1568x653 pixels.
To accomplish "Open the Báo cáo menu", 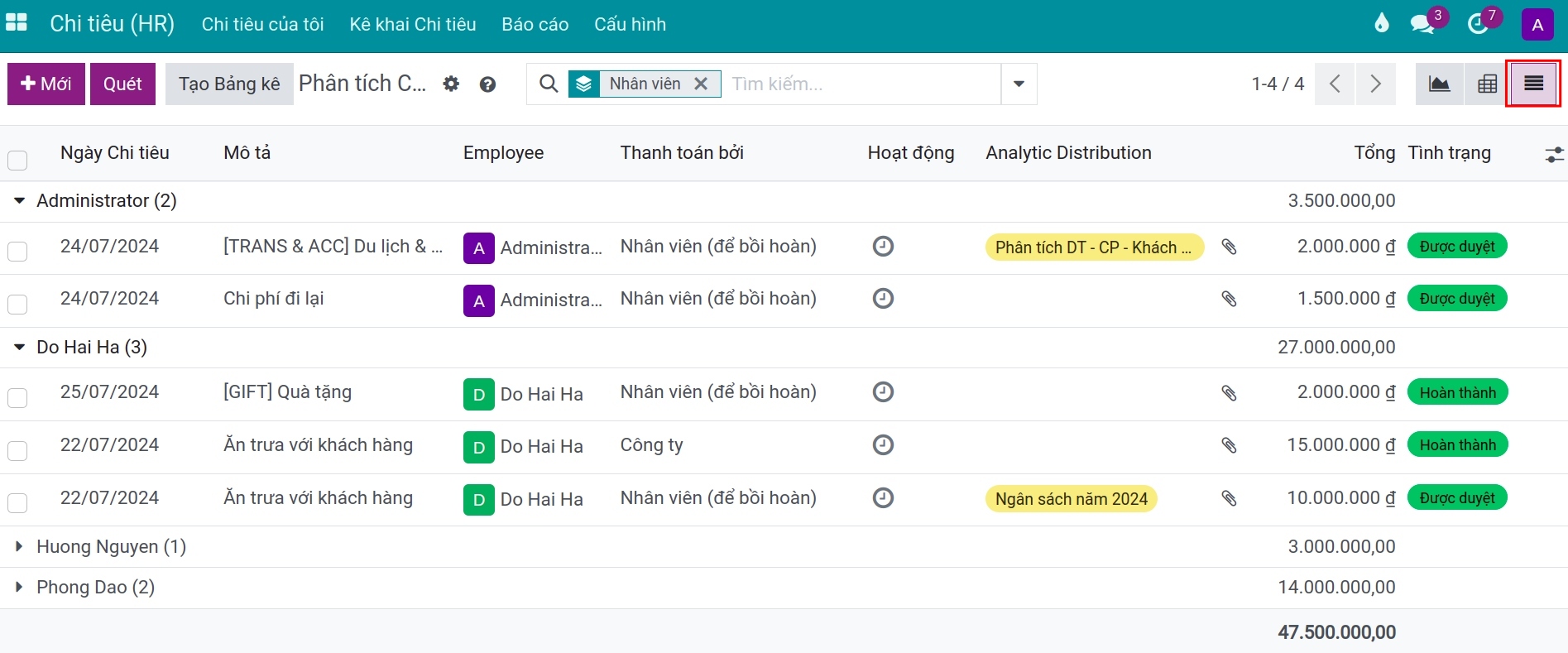I will 535,24.
